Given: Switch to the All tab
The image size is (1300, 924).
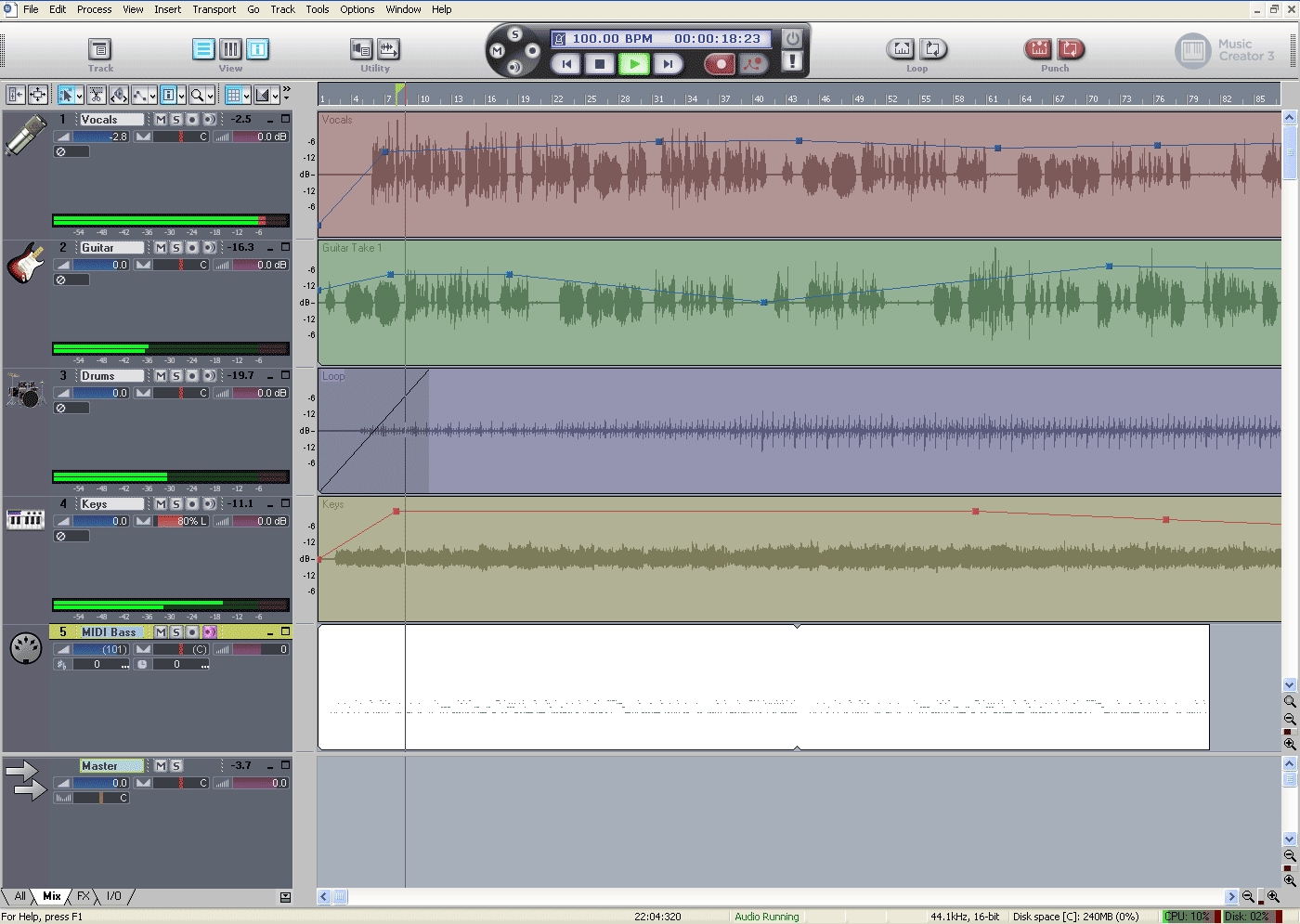Looking at the screenshot, I should pos(19,896).
